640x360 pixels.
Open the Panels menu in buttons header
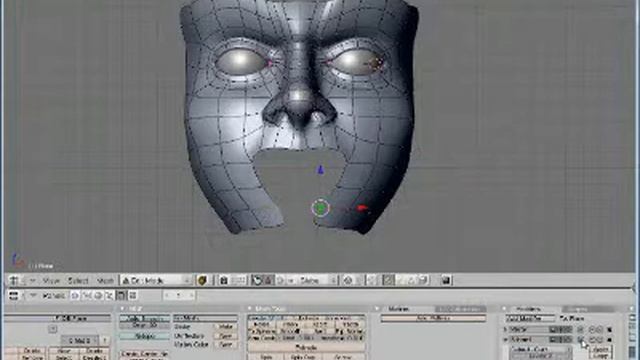[53, 296]
